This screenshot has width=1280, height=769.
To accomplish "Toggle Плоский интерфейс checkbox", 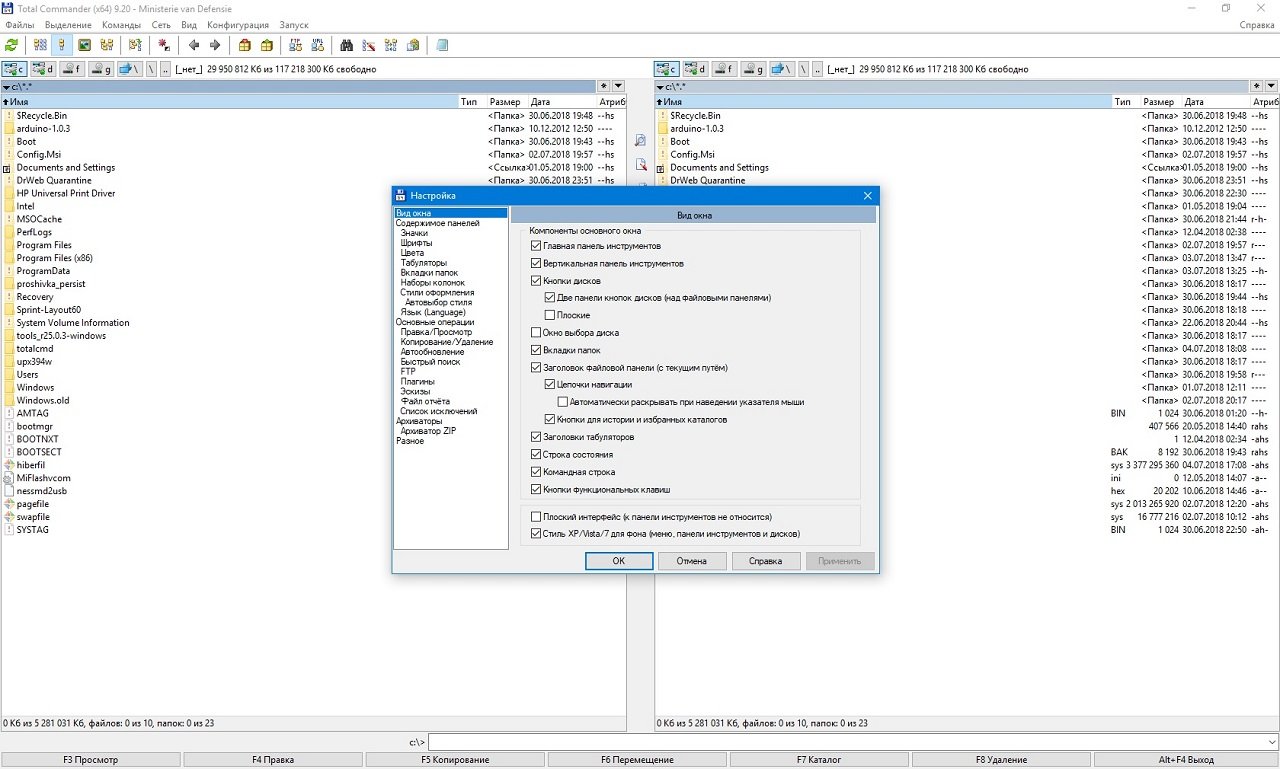I will (x=536, y=517).
